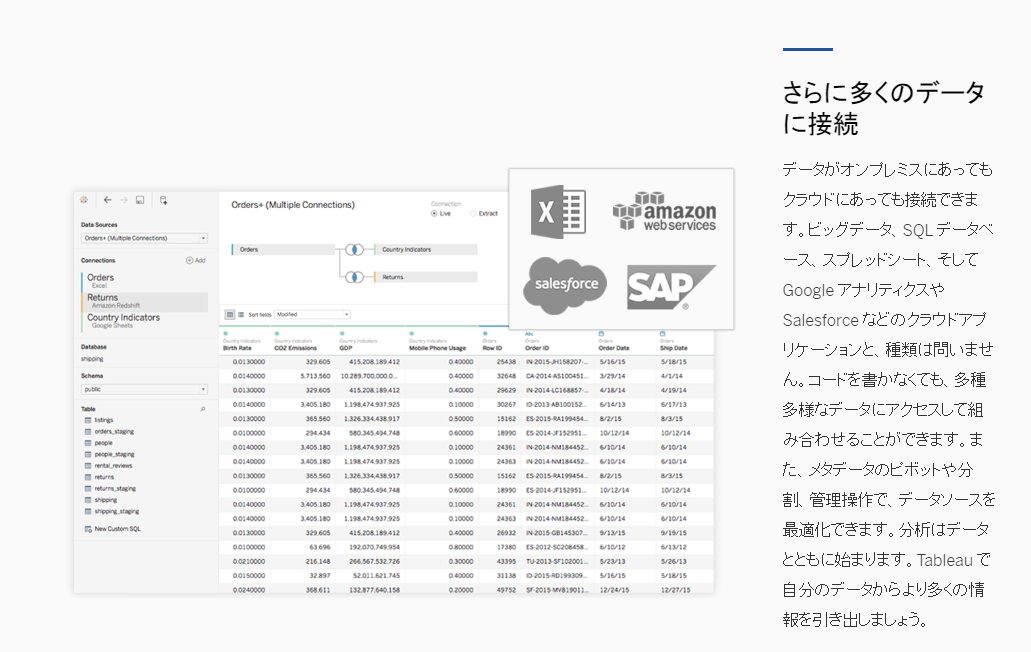Click the forward arrow in Tableau toolbar
Viewport: 1031px width, 652px height.
123,200
